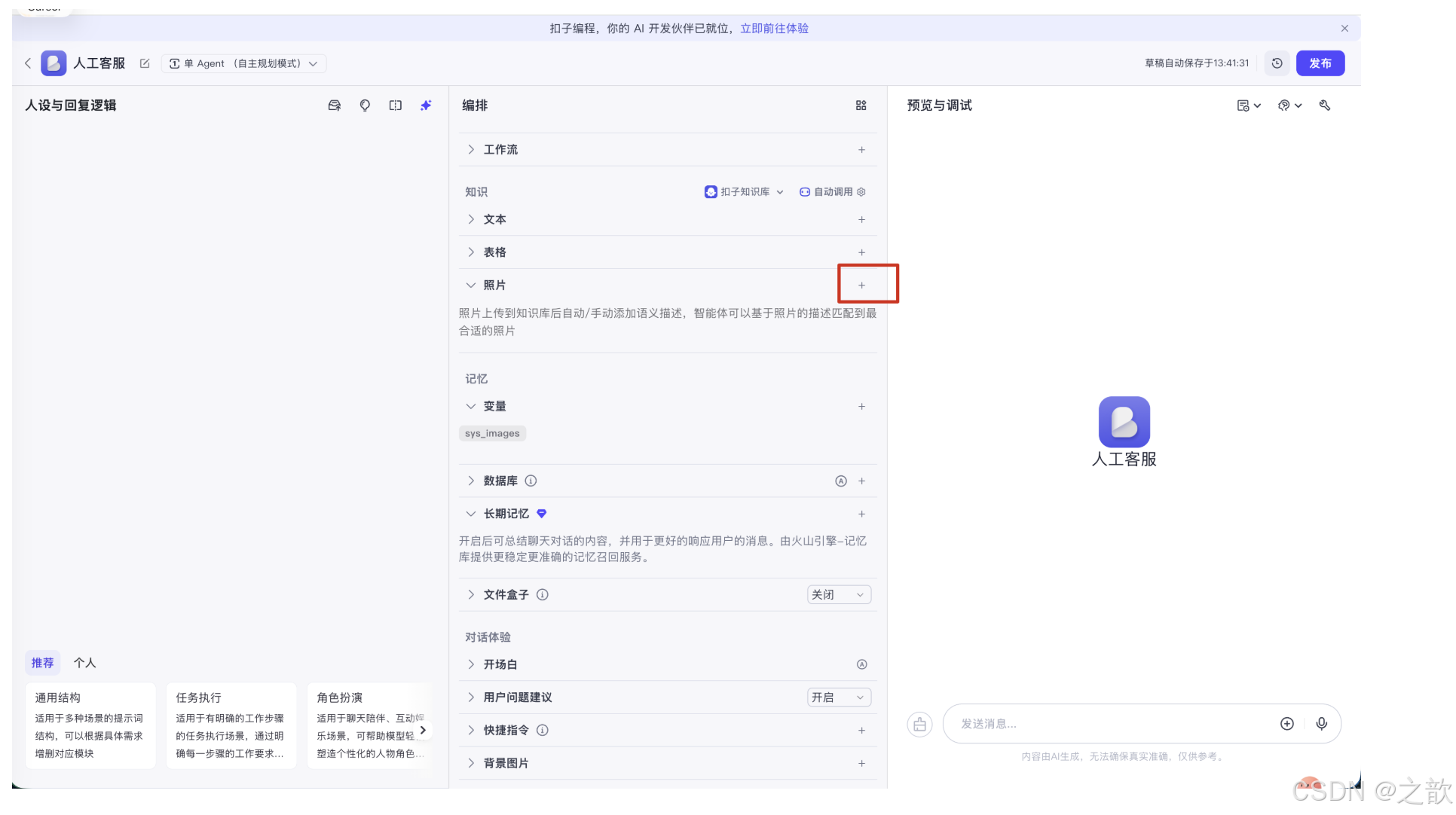This screenshot has width=1456, height=815.
Task: Click the microphone voice input icon
Action: [x=1321, y=724]
